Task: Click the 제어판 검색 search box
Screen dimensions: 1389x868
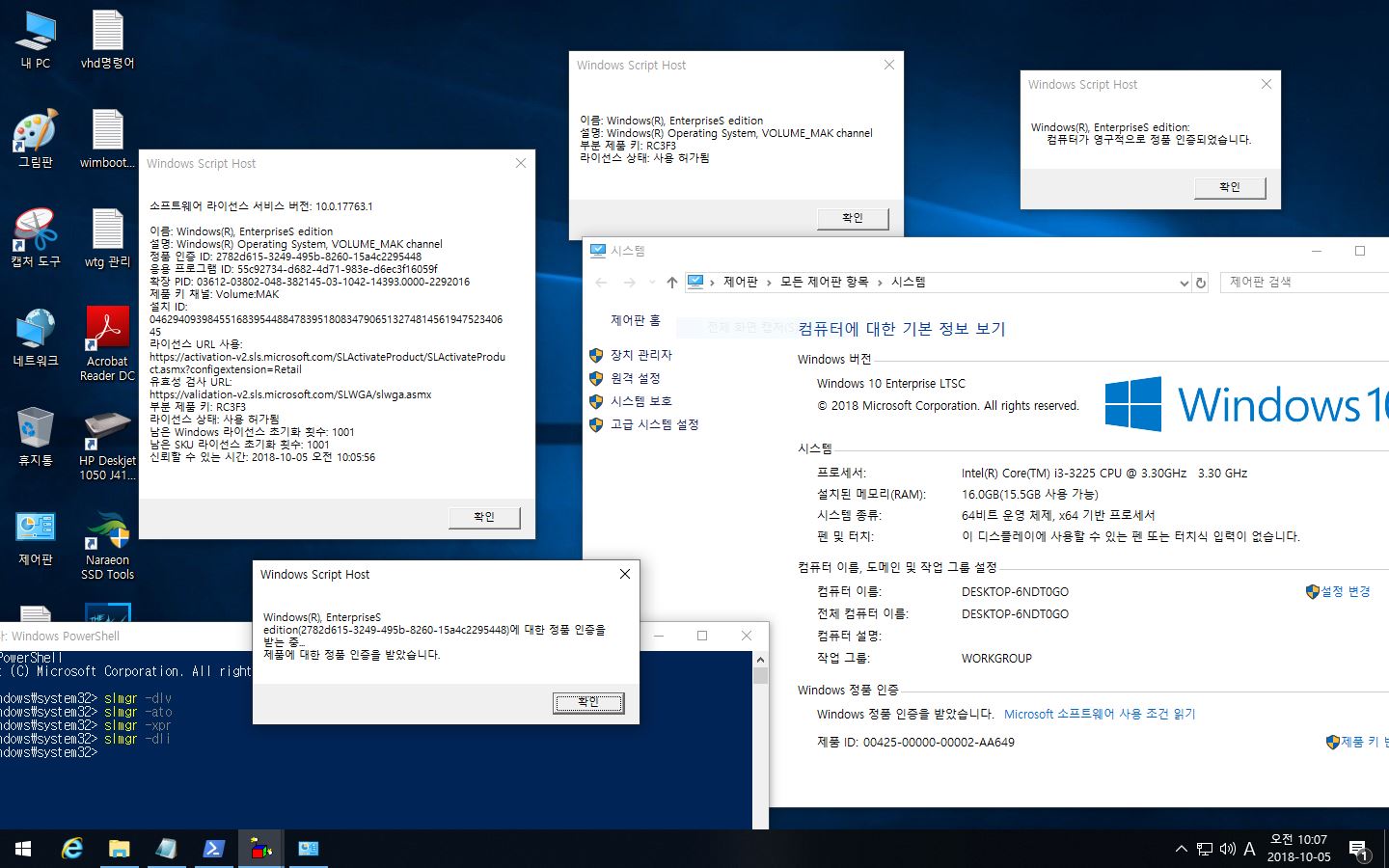Action: tap(1304, 282)
